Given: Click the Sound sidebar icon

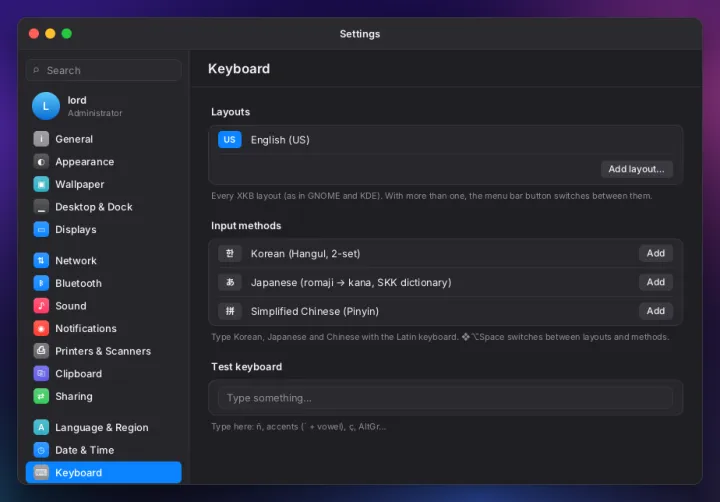Looking at the screenshot, I should tap(41, 305).
